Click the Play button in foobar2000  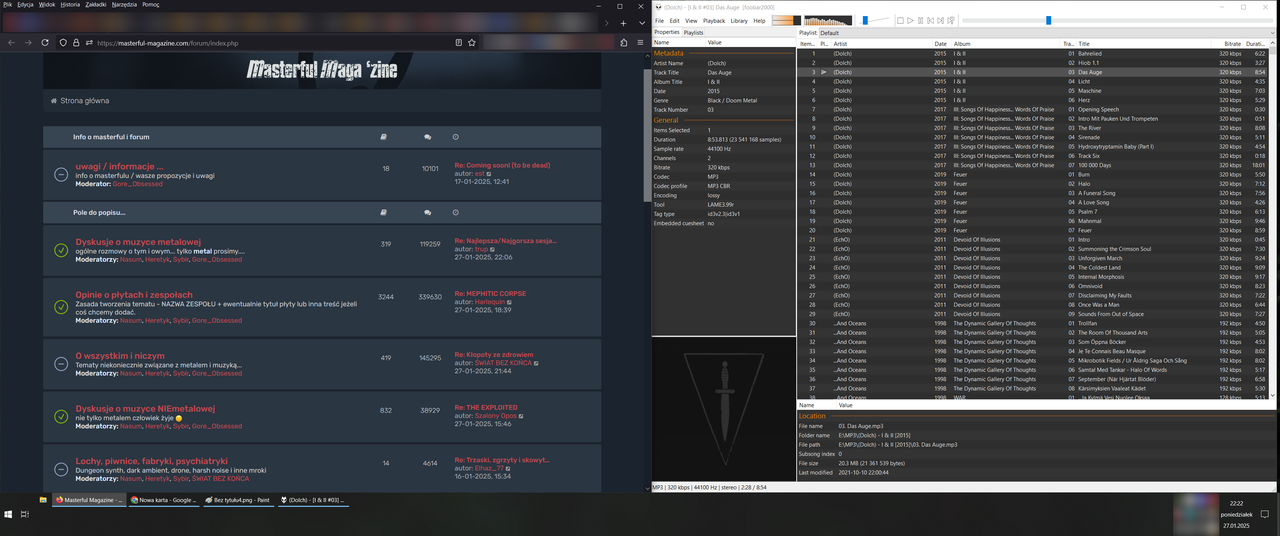click(x=910, y=20)
